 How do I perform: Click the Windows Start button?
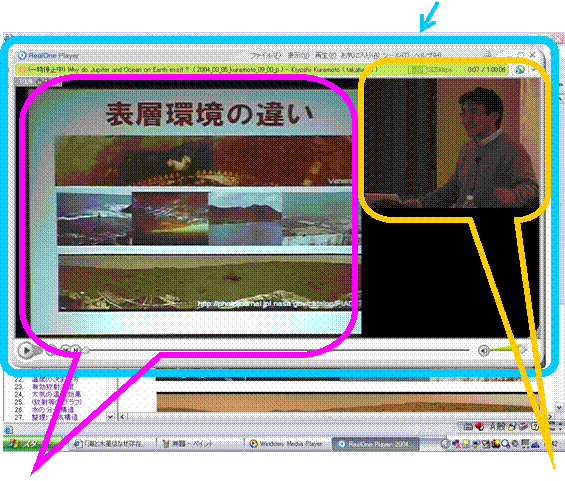click(32, 444)
